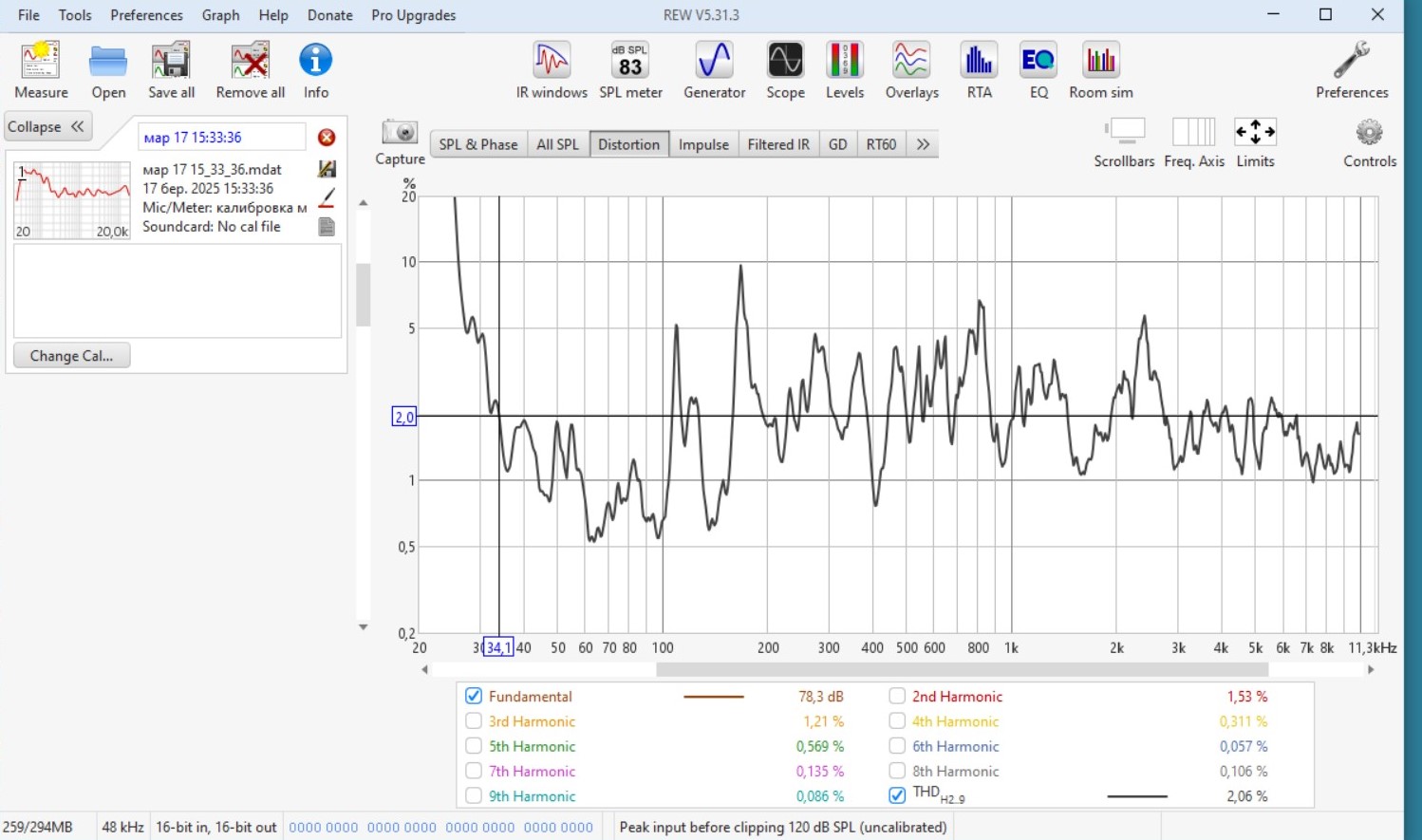Enable the 8th Harmonic trace
Viewport: 1422px width, 840px height.
pos(897,771)
